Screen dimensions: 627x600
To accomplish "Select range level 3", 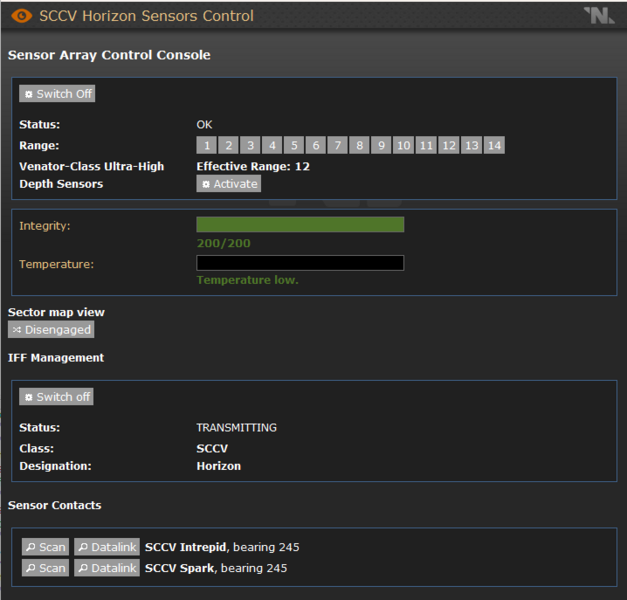I will pyautogui.click(x=250, y=146).
